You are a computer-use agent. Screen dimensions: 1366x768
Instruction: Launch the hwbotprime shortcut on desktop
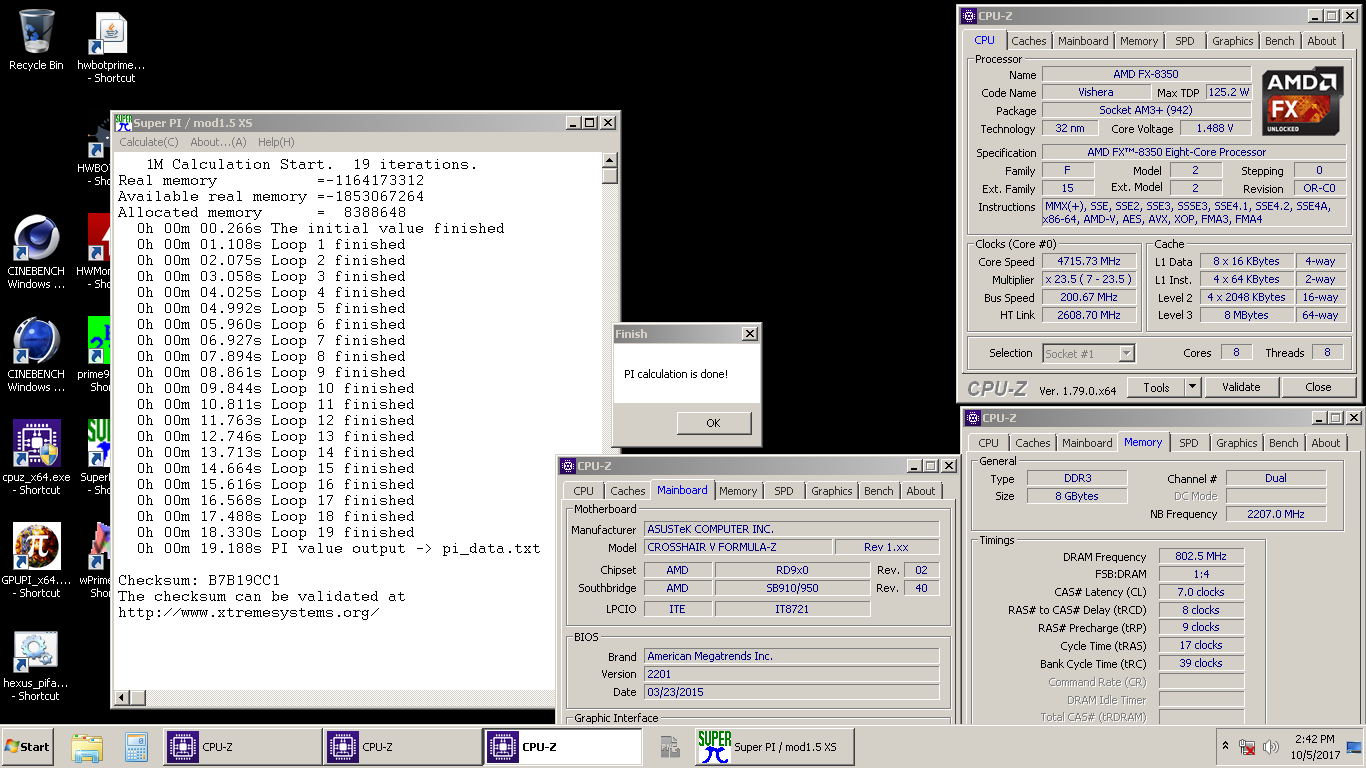111,48
